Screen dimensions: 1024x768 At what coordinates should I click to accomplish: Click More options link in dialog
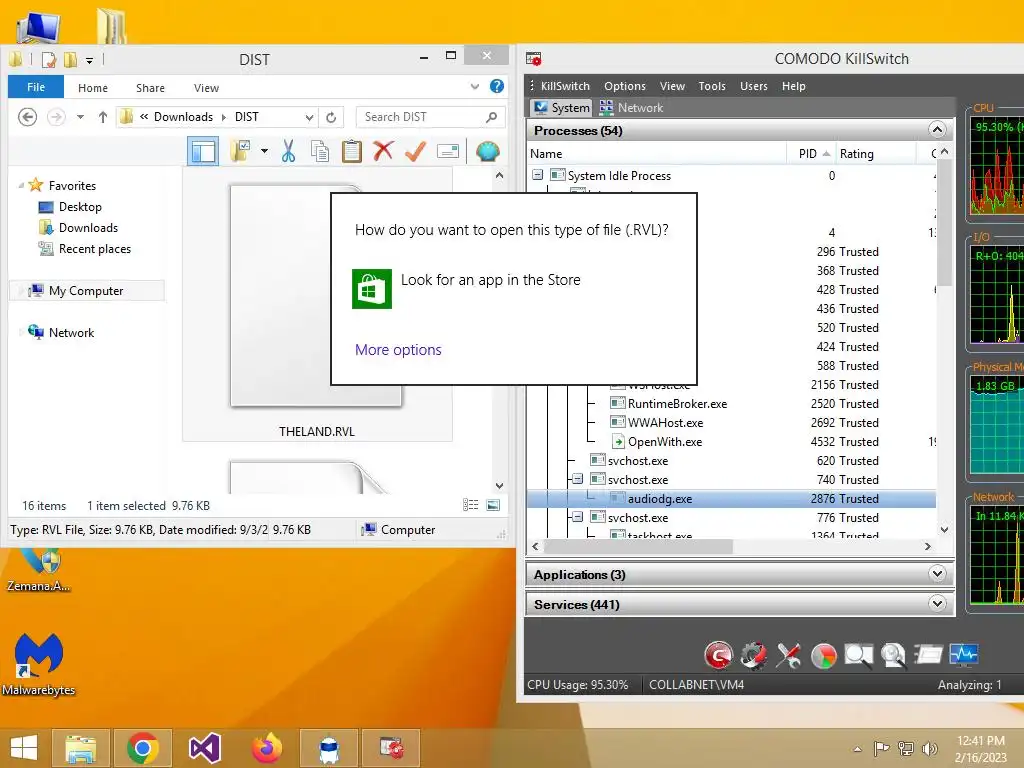(x=398, y=350)
